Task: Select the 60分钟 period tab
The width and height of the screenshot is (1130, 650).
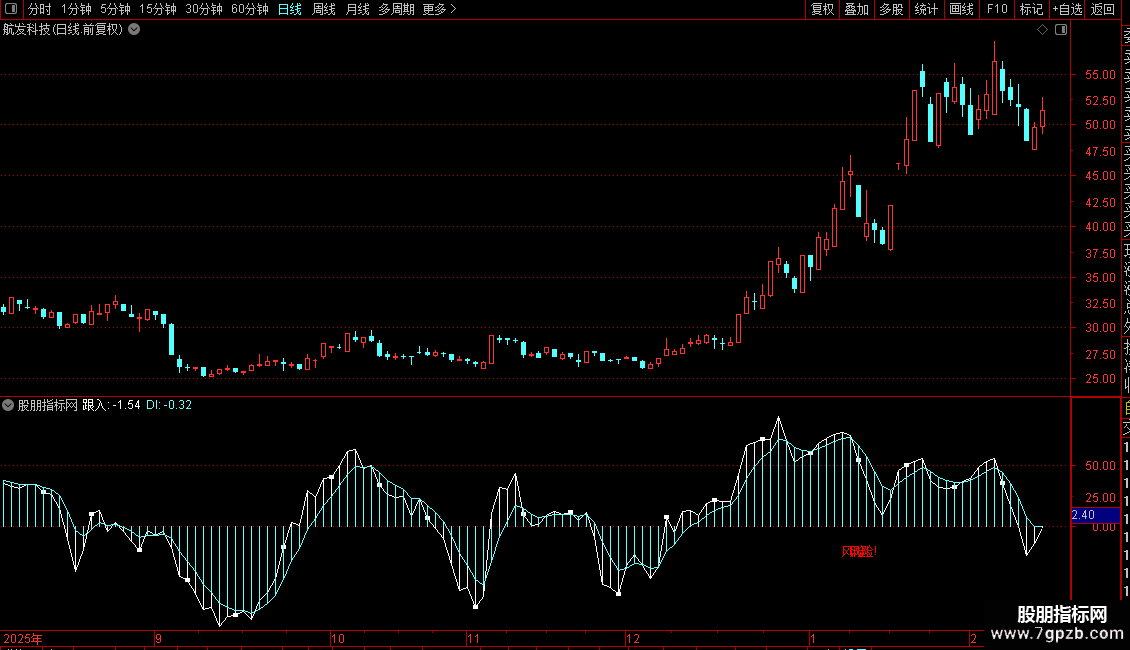Action: [x=250, y=9]
